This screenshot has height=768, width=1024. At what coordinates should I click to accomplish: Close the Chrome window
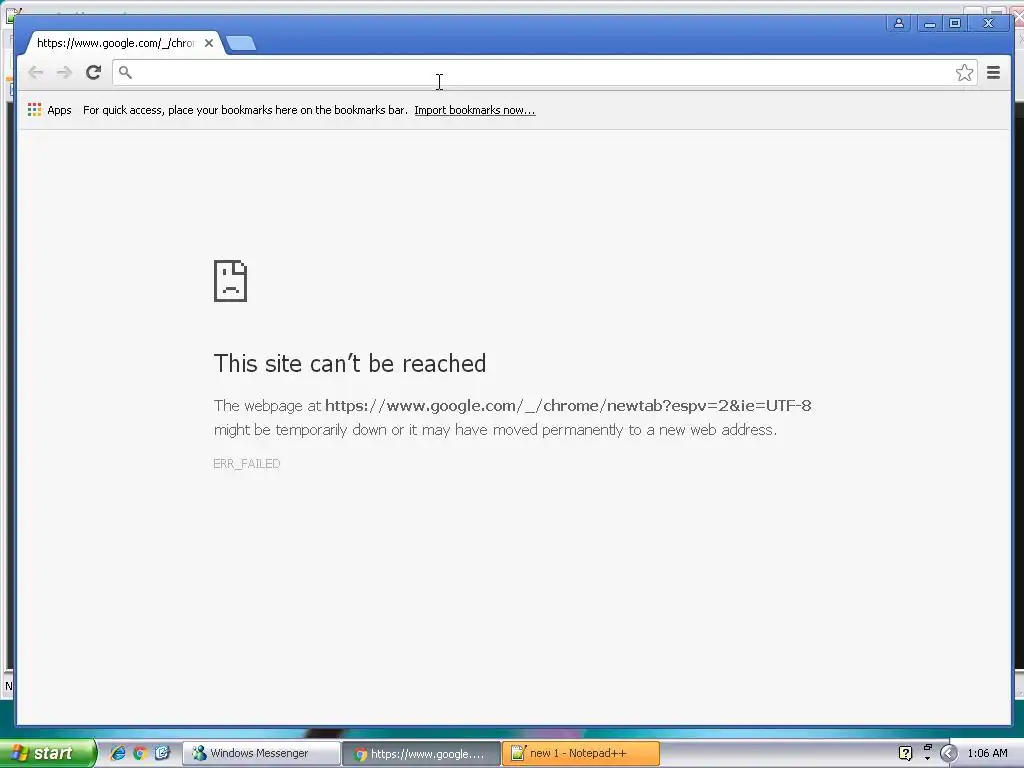point(989,24)
